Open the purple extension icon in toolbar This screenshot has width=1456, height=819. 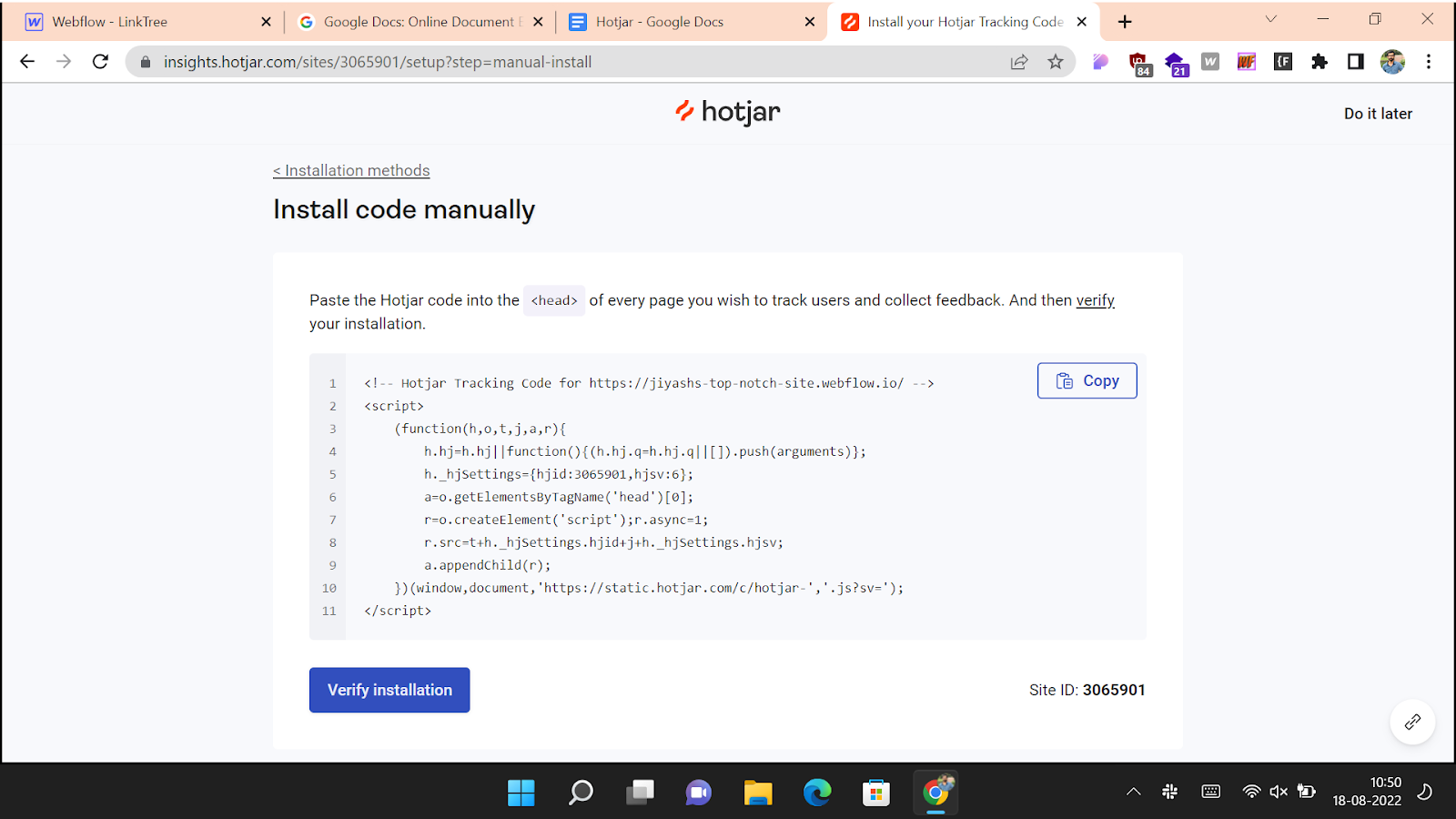[1101, 62]
